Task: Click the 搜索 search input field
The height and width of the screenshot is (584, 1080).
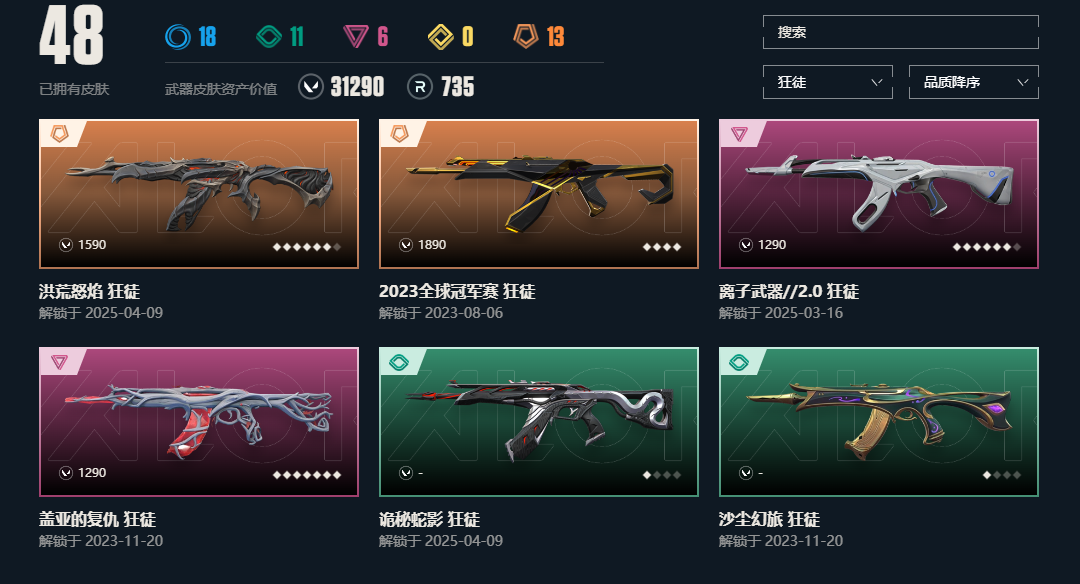Action: (x=900, y=32)
